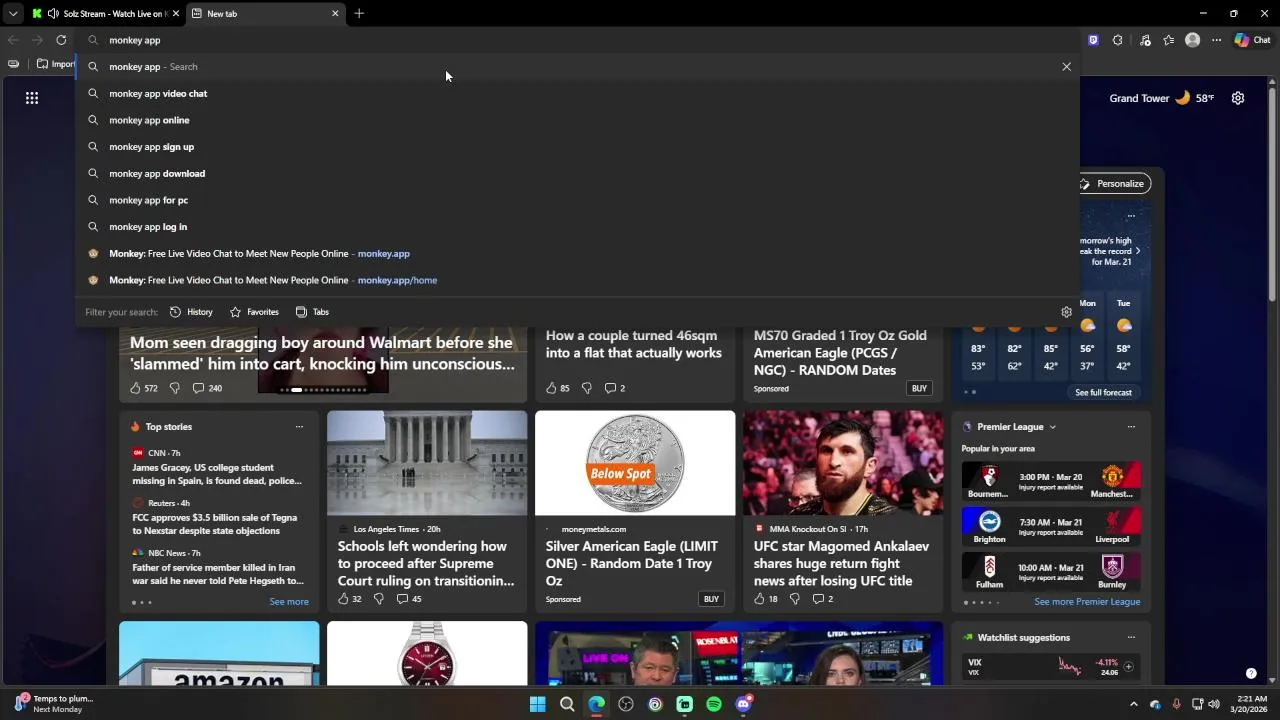Show hidden system tray icons
1280x720 pixels.
pyautogui.click(x=1133, y=704)
